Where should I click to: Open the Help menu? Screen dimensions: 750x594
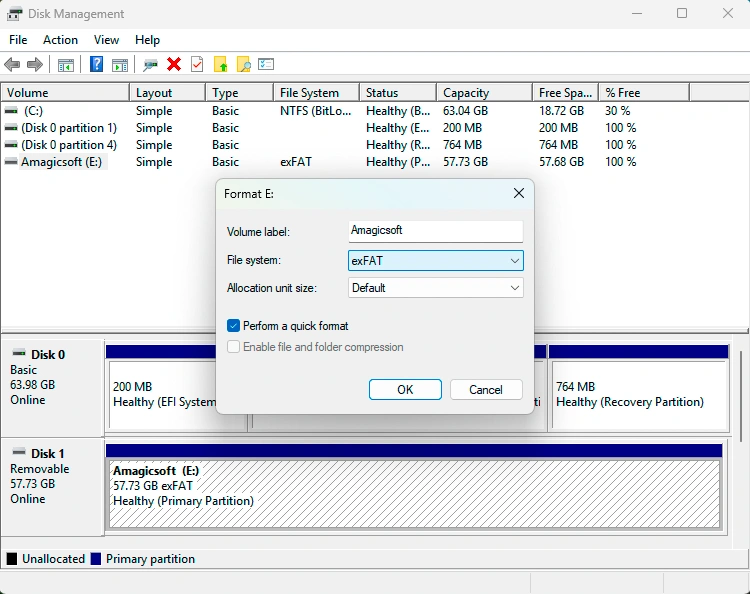pos(147,40)
